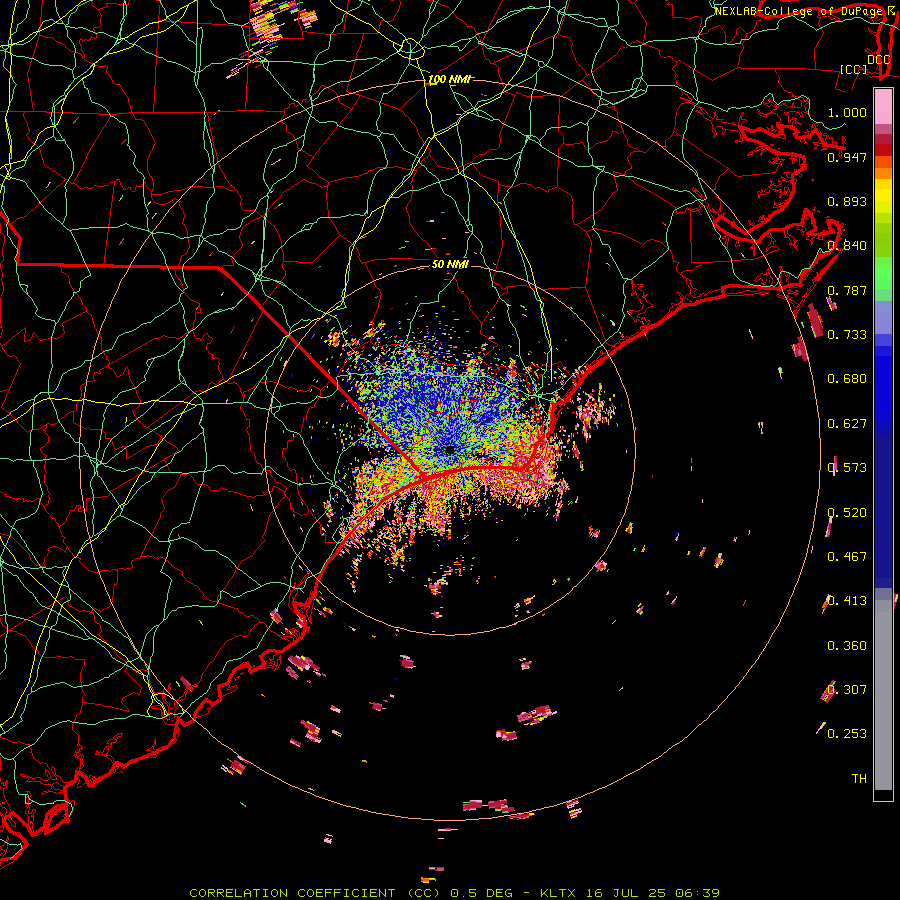Select the 0.947 scale value
Screen dimensions: 900x900
[x=847, y=157]
